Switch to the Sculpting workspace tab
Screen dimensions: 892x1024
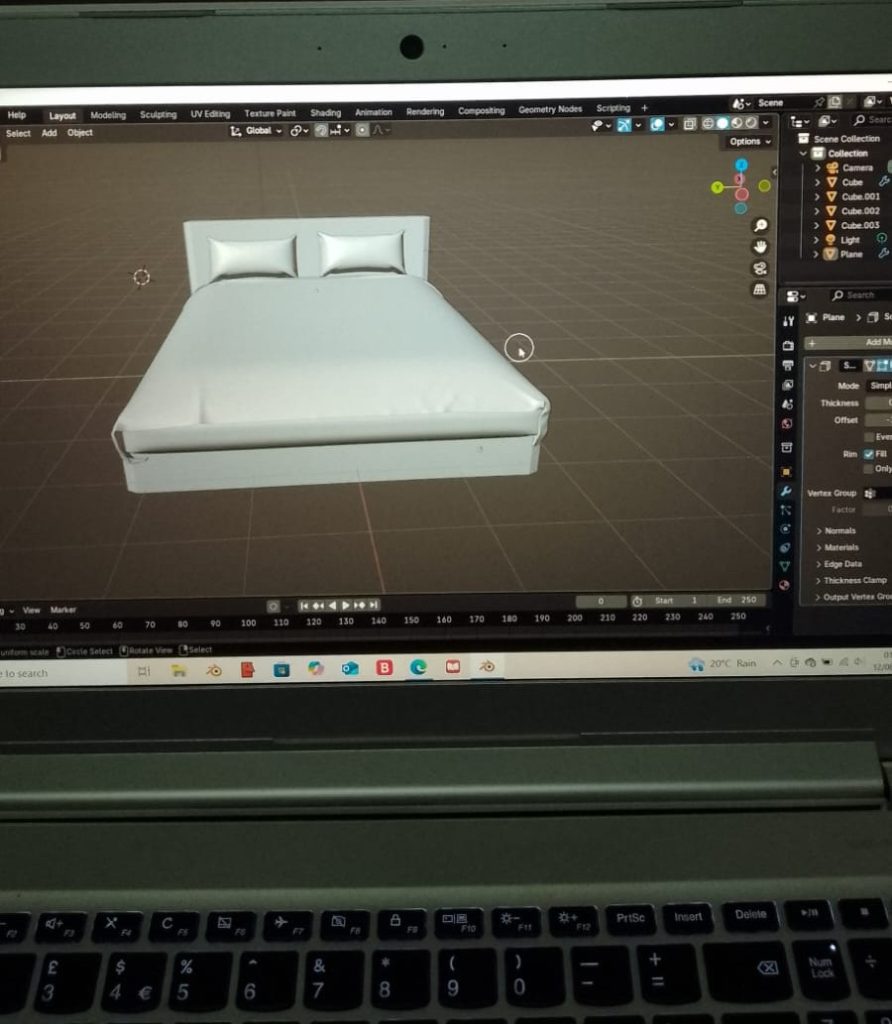click(x=158, y=115)
